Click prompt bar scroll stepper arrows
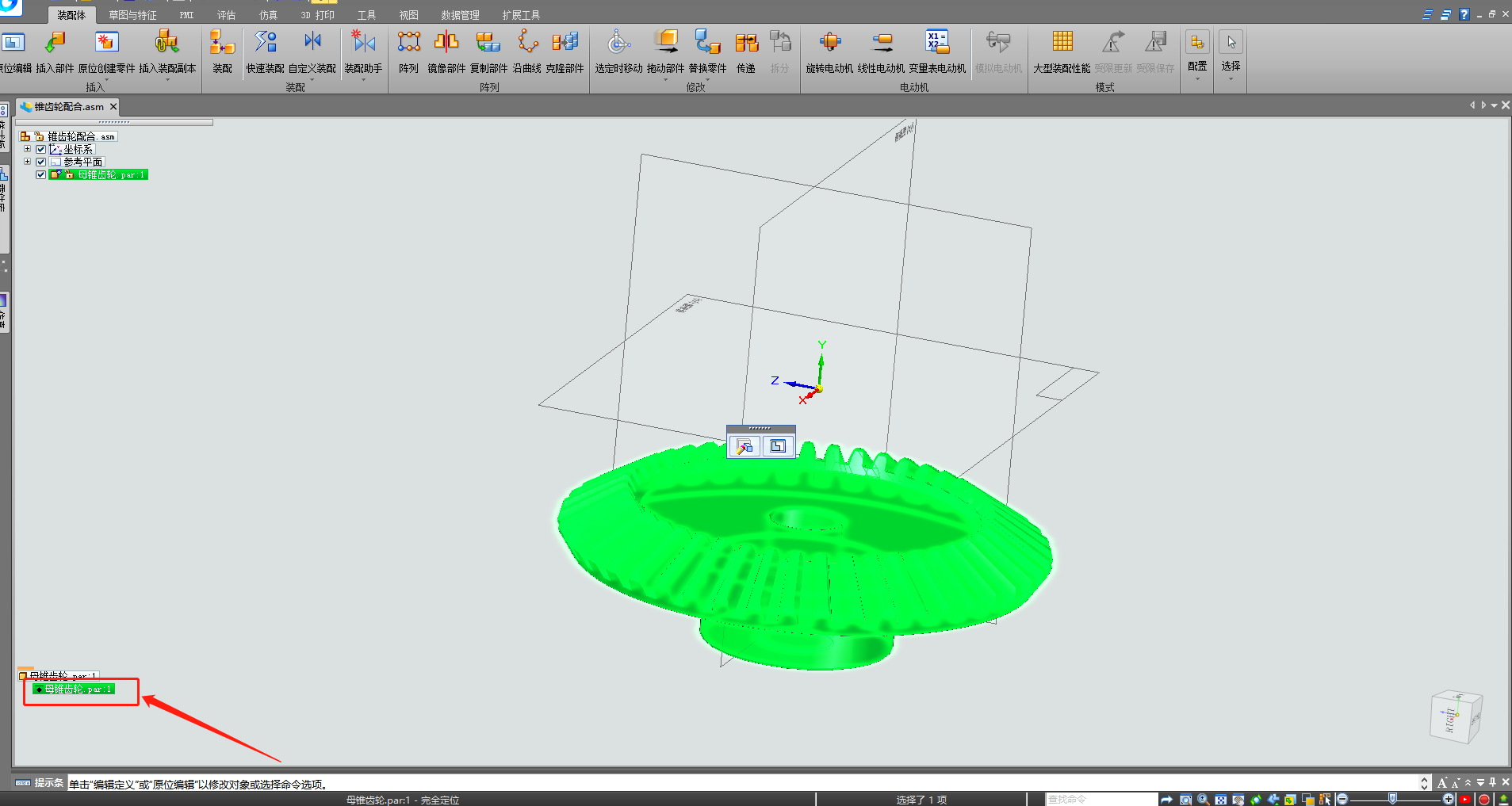 pos(1424,784)
